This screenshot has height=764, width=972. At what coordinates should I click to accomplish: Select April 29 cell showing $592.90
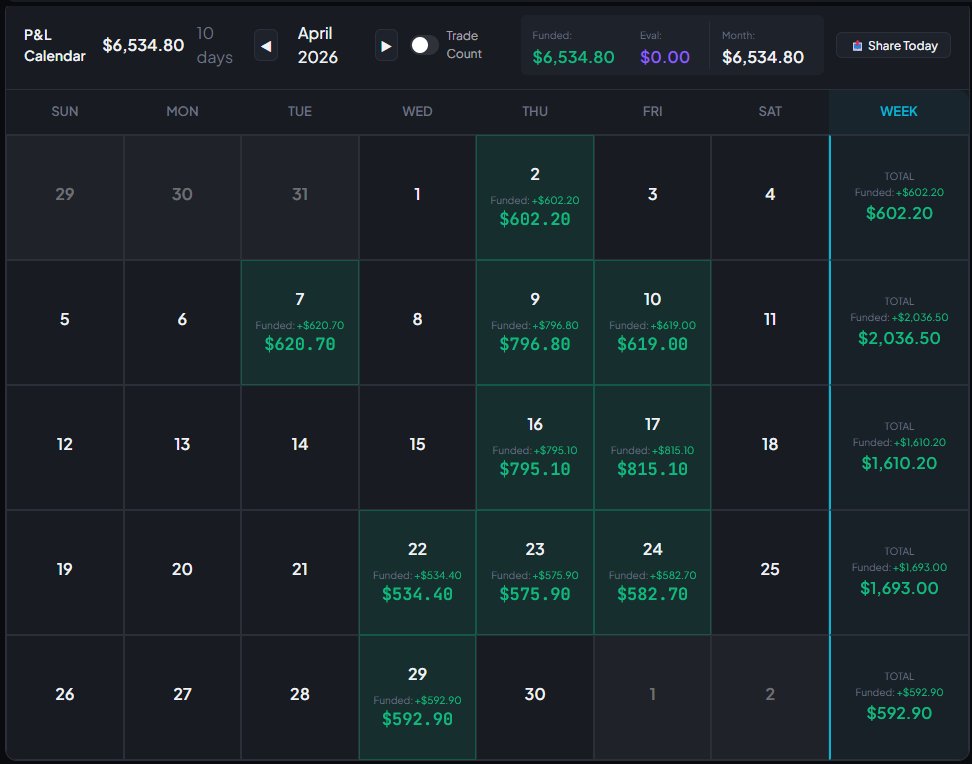click(417, 698)
